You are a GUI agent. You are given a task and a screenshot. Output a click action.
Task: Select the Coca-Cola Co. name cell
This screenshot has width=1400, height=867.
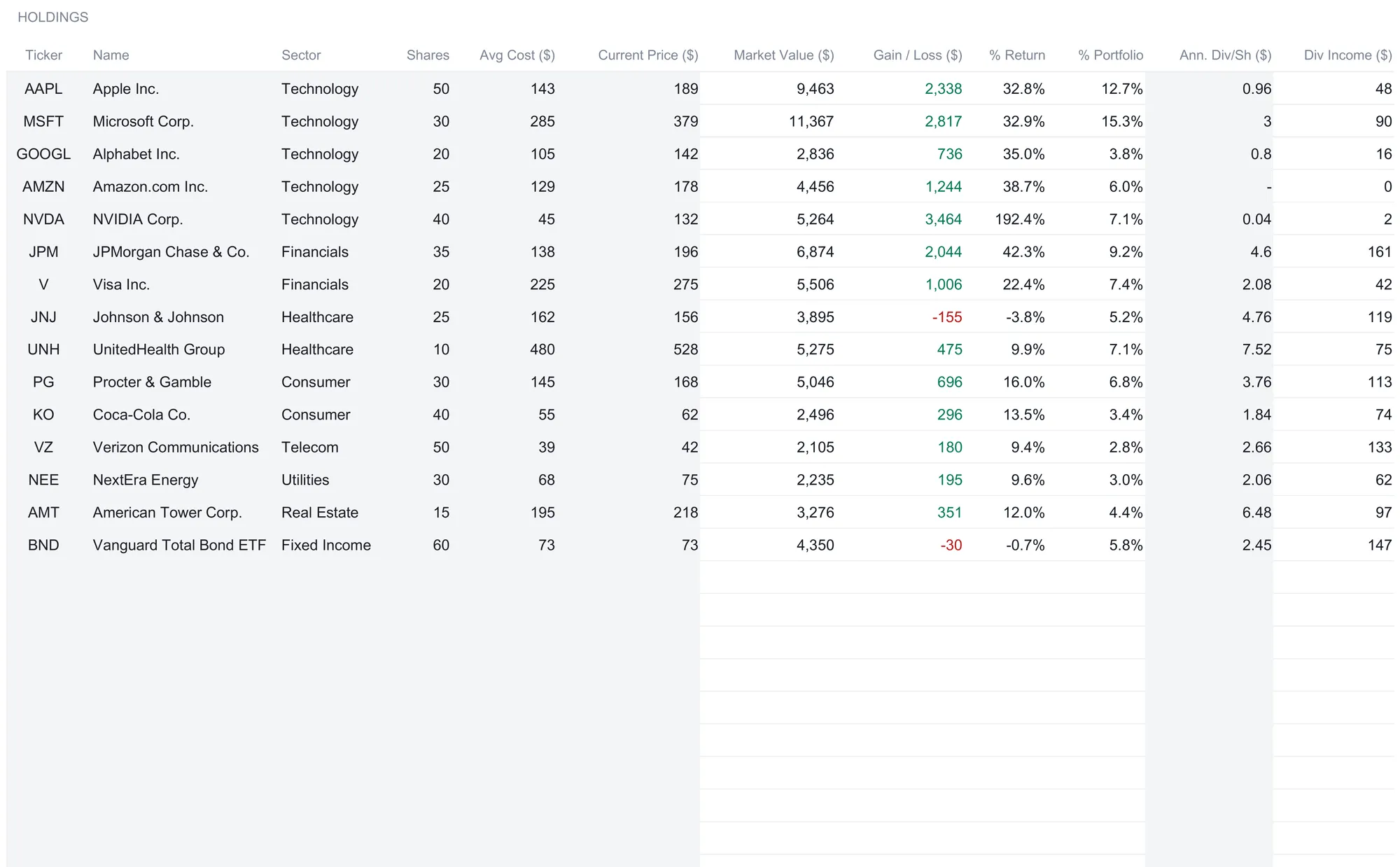tap(141, 415)
